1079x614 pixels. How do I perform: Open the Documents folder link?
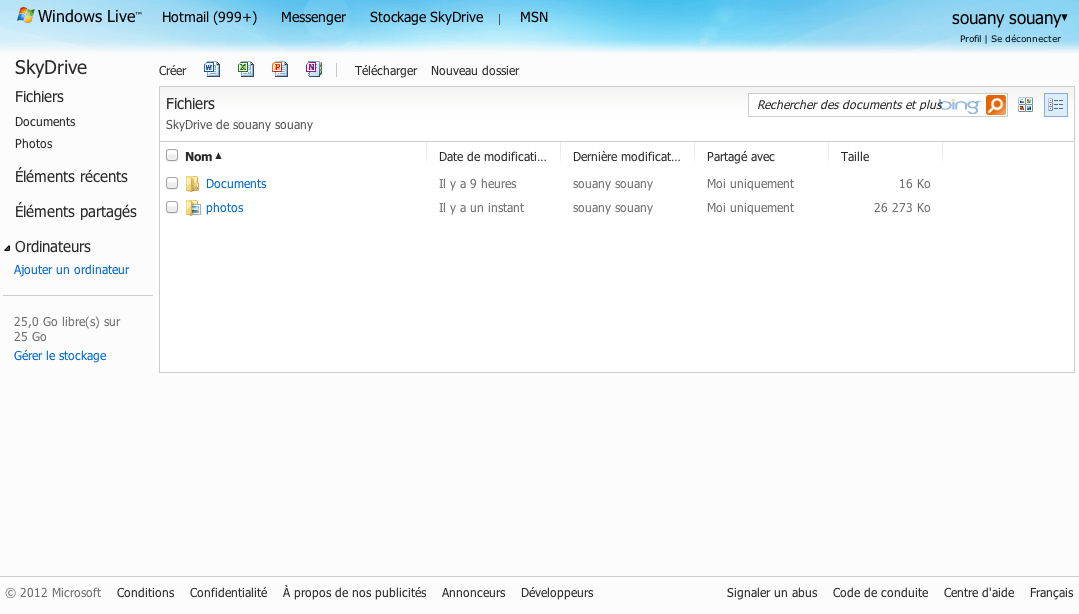236,184
